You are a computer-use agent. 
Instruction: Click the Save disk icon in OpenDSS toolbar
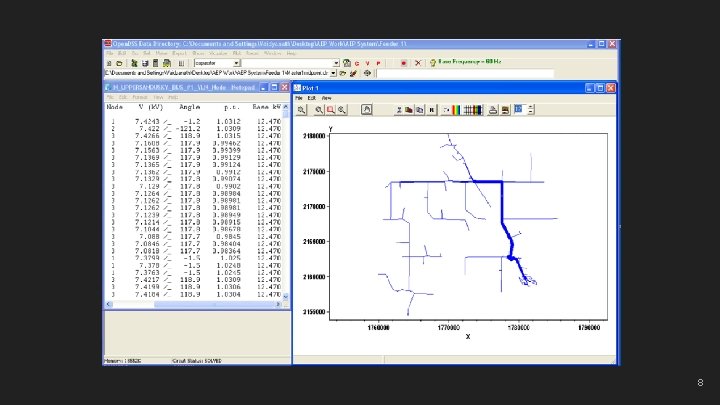click(145, 63)
